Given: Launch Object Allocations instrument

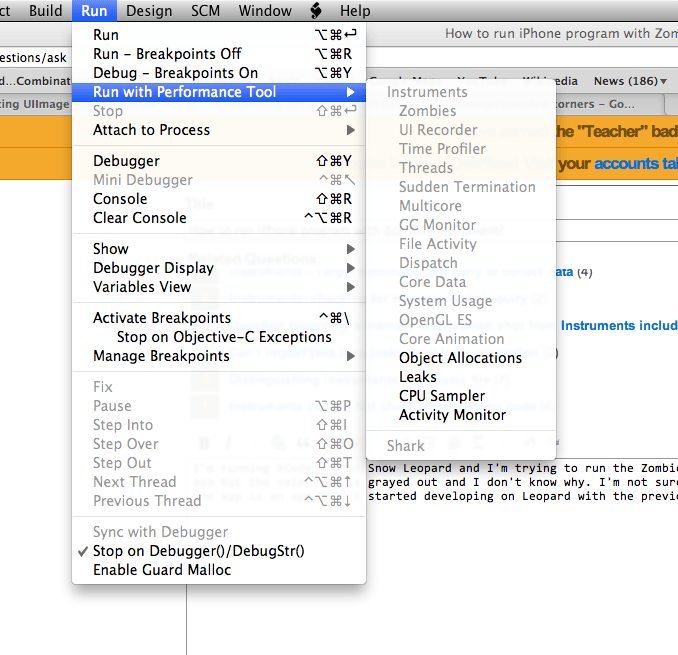Looking at the screenshot, I should point(461,358).
